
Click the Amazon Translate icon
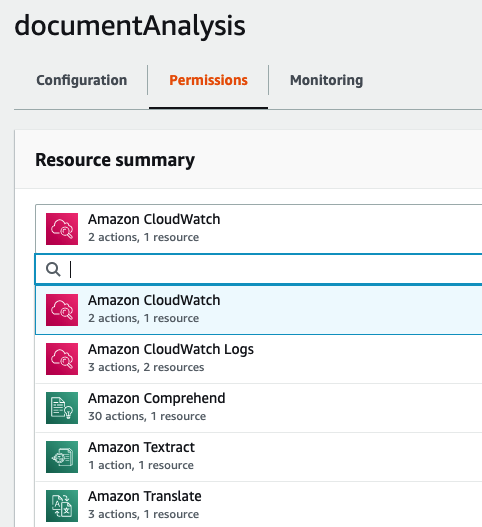tap(62, 506)
